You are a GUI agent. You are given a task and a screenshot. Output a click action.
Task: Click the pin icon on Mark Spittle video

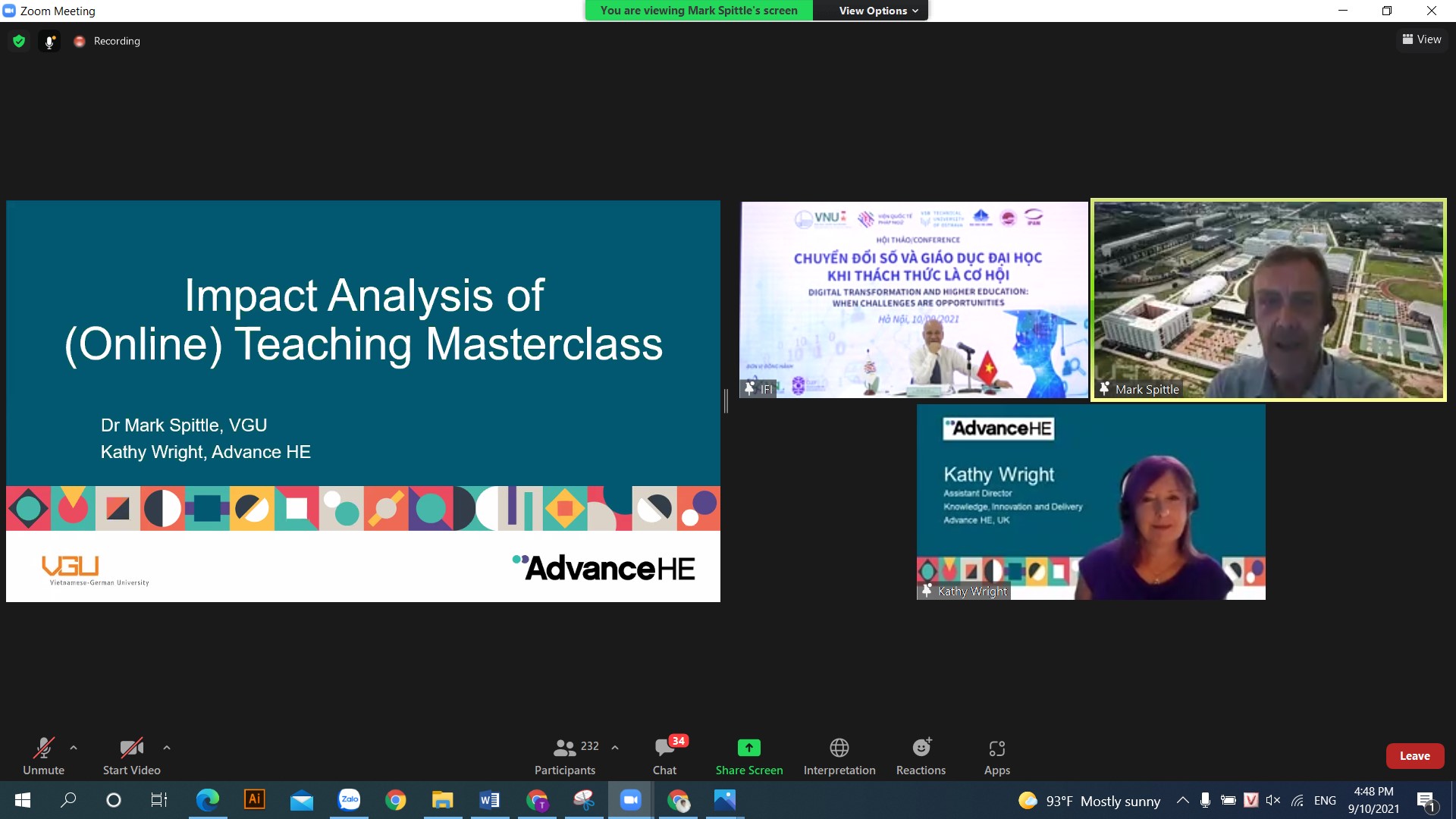[x=1105, y=388]
